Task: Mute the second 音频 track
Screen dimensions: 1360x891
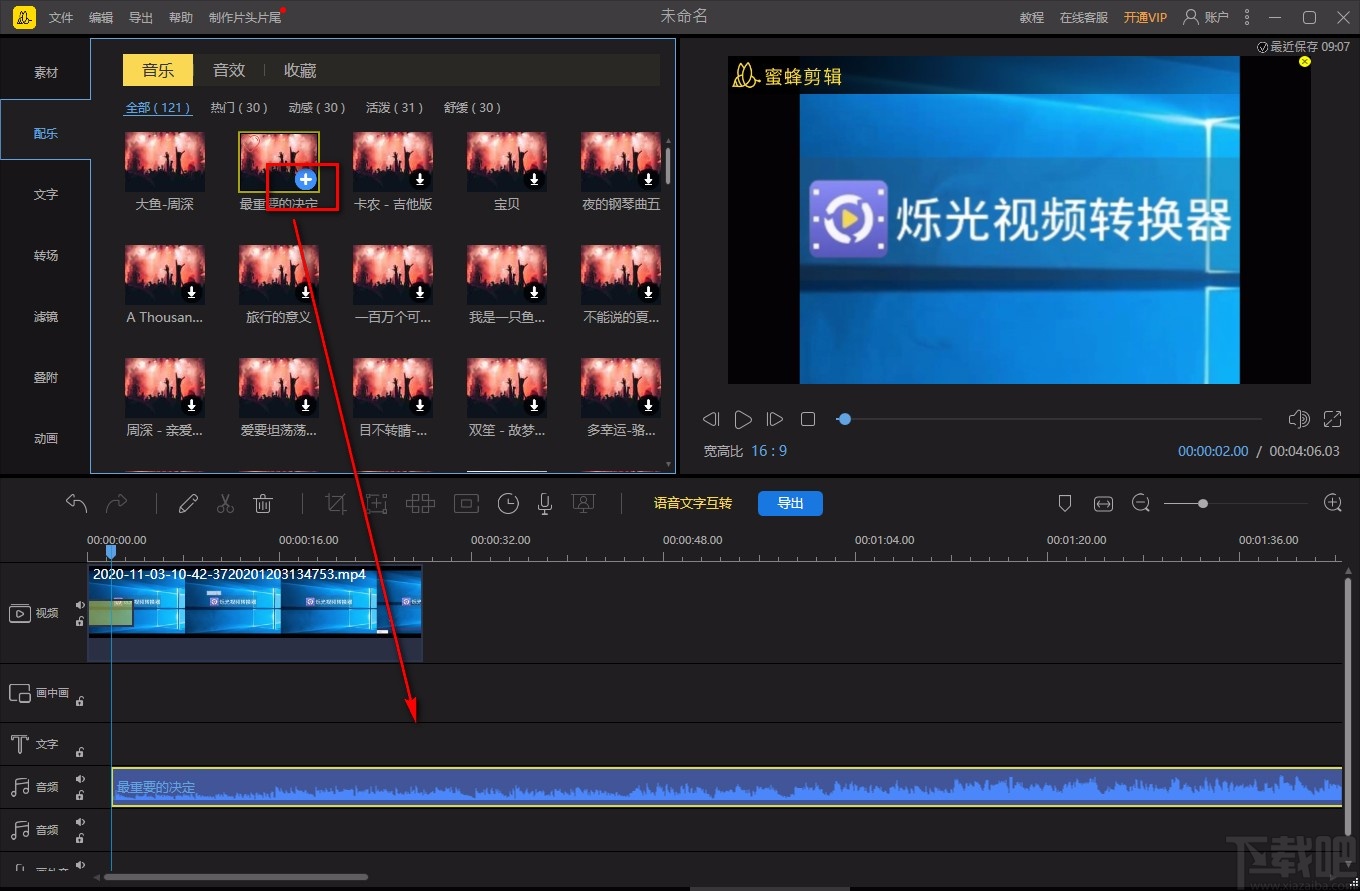Action: [x=80, y=822]
